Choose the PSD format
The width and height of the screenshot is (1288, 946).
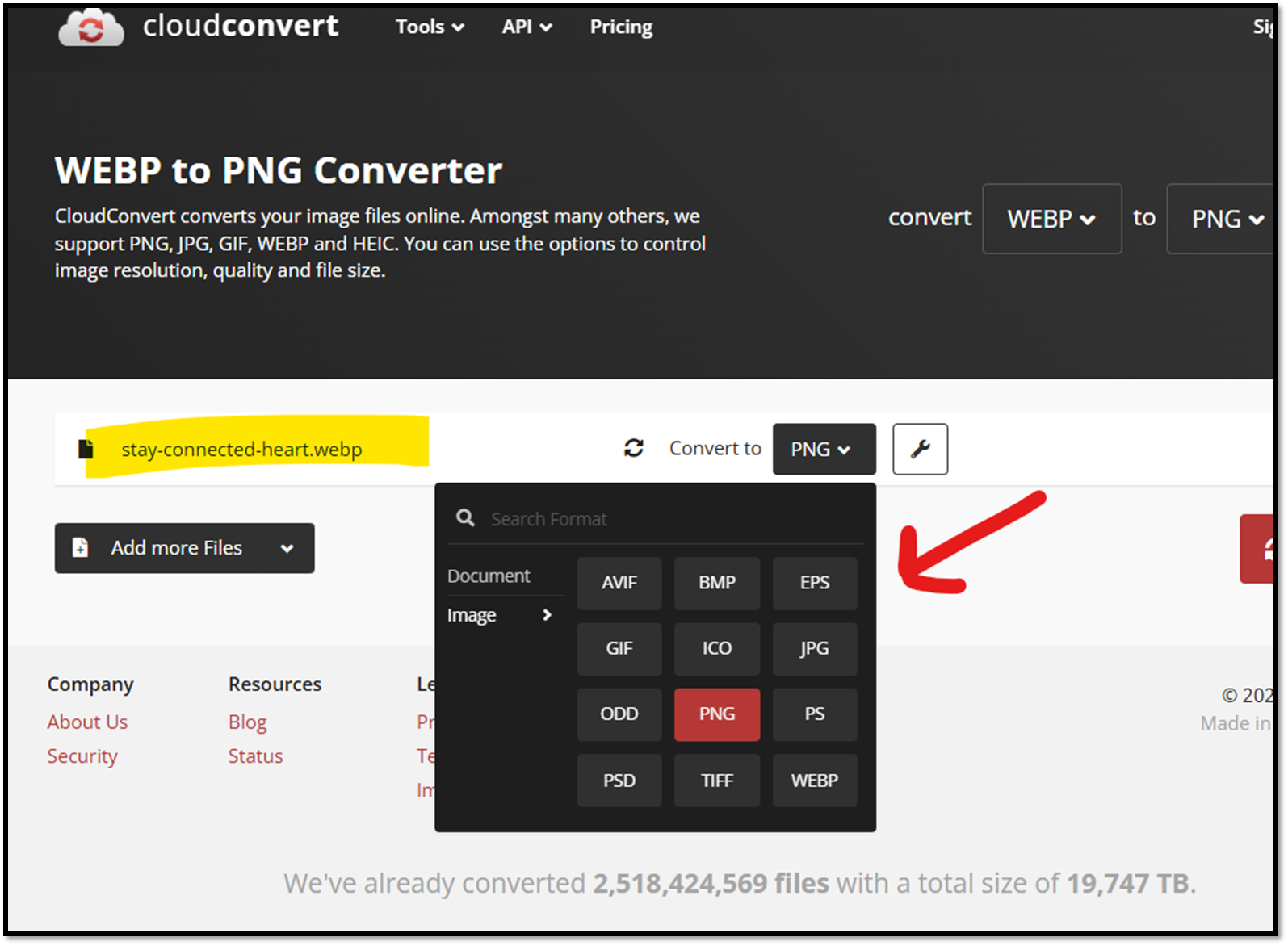(x=619, y=781)
